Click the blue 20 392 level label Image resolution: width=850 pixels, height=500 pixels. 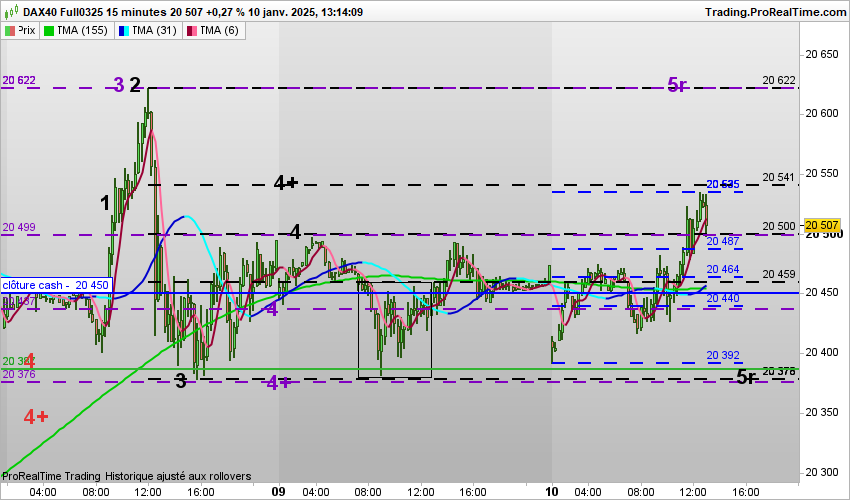(x=723, y=355)
